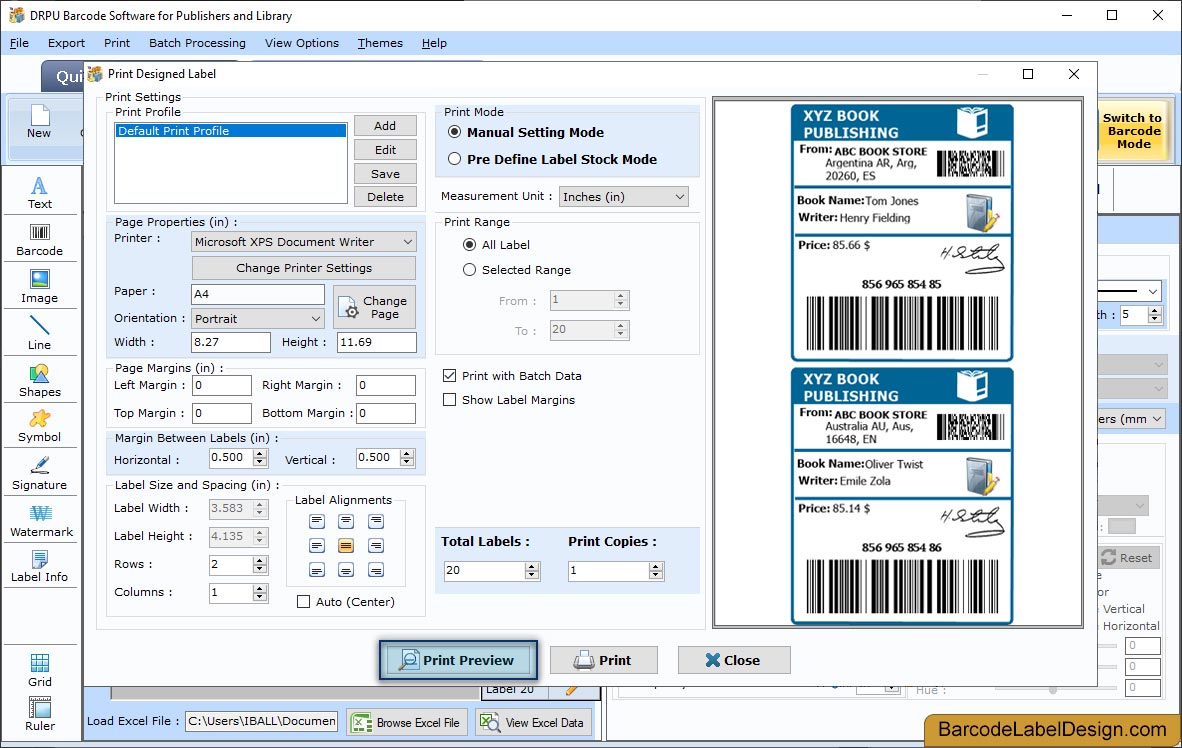1182x748 pixels.
Task: Click the New document icon
Action: click(x=39, y=121)
